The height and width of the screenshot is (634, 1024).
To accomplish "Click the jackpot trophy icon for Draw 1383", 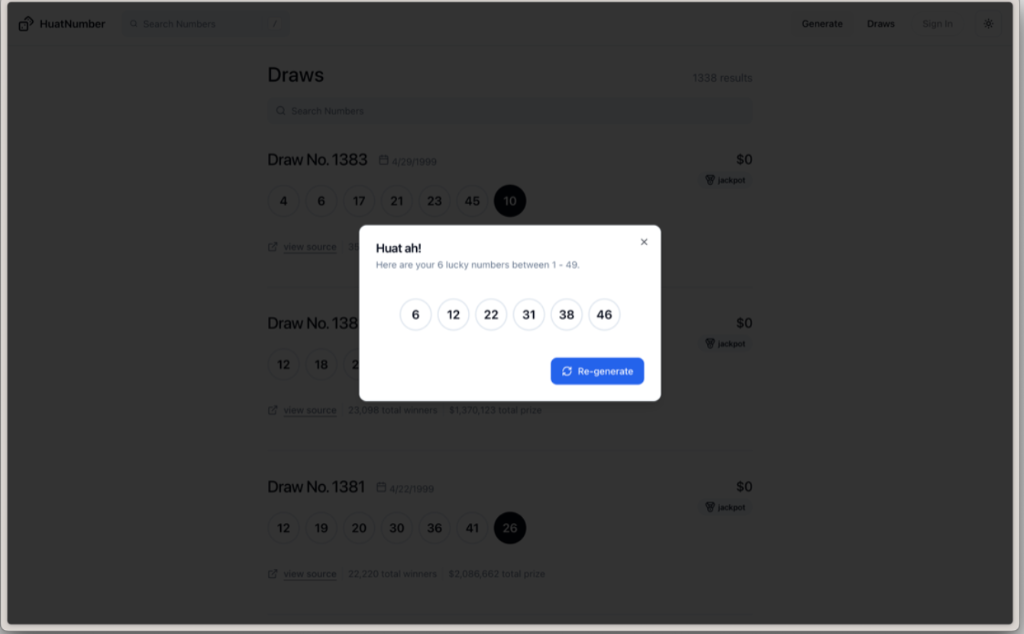I will [x=710, y=180].
